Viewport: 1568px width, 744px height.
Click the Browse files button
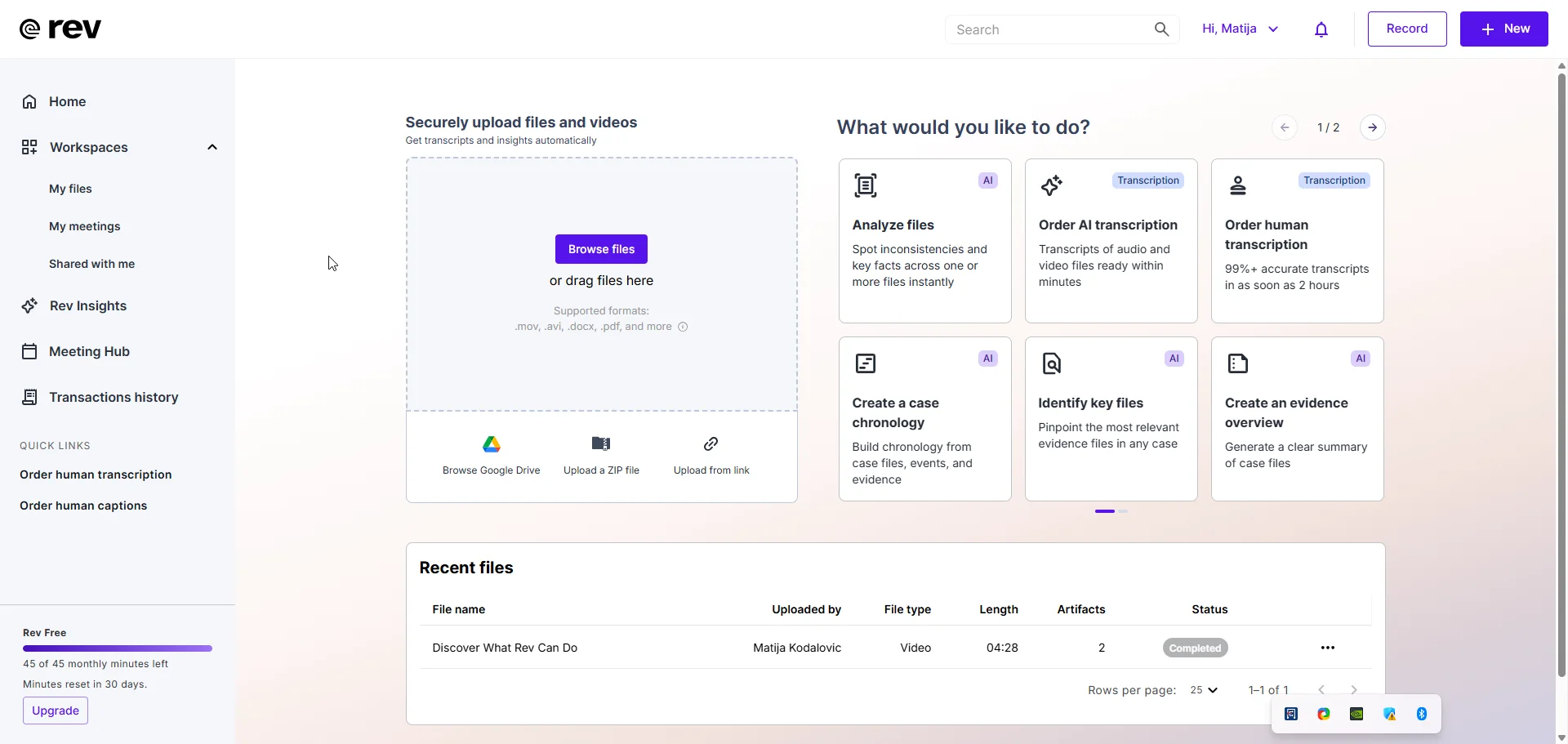[x=601, y=249]
